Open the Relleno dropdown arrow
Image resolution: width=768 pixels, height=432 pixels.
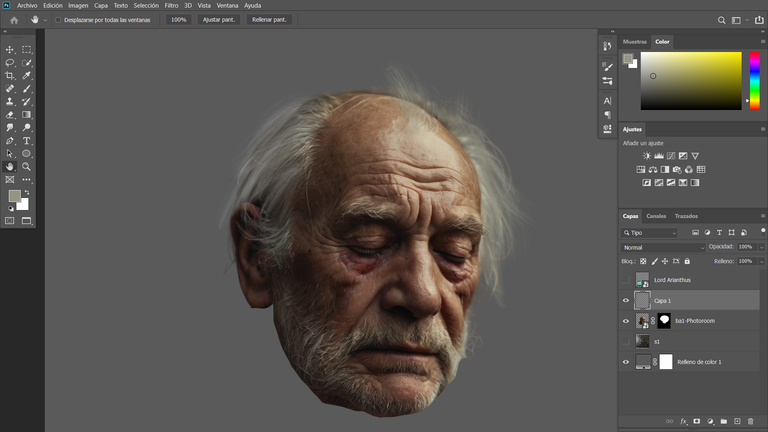click(761, 262)
